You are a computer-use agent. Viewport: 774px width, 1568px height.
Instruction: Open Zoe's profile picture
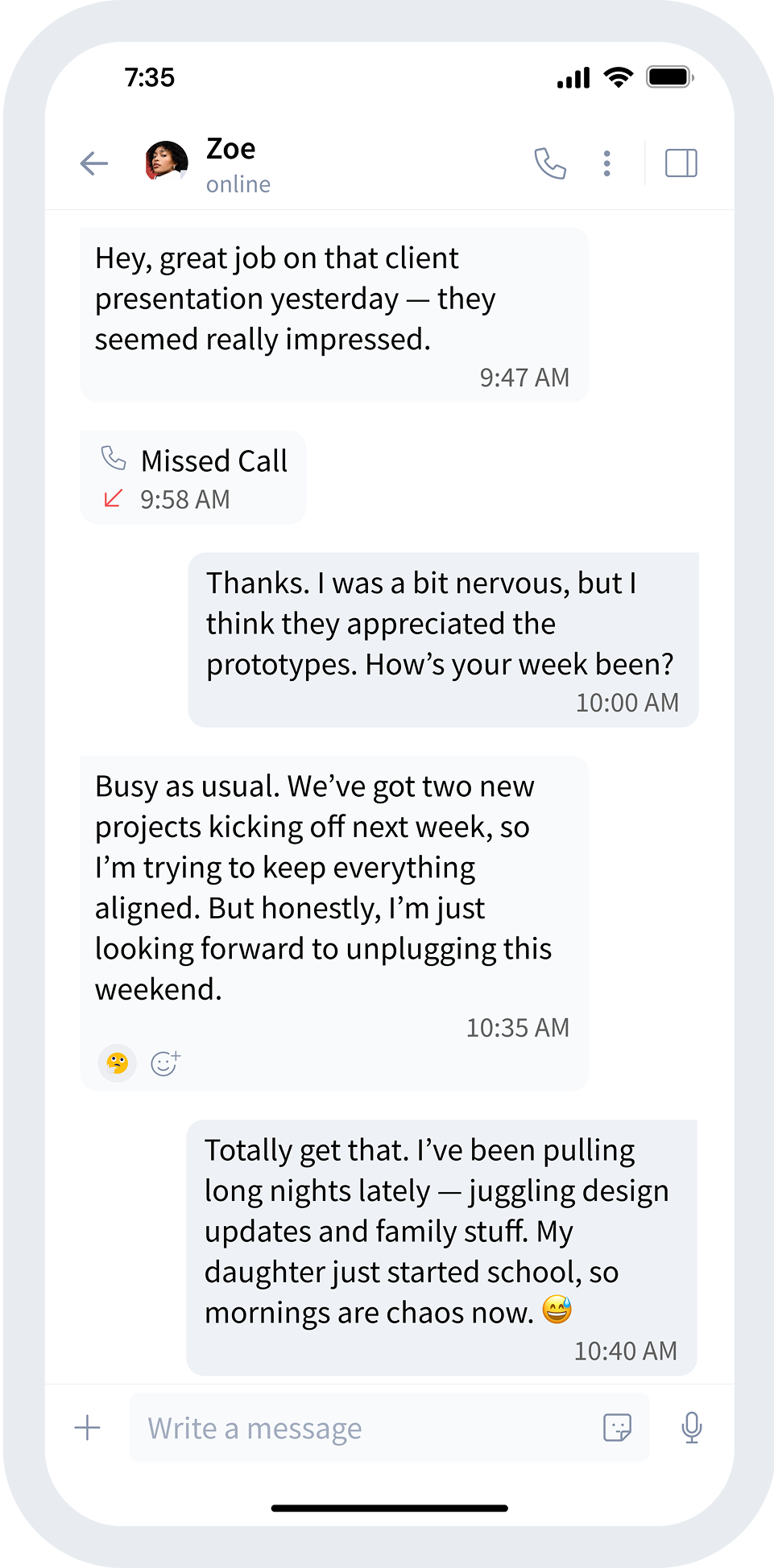pos(167,161)
